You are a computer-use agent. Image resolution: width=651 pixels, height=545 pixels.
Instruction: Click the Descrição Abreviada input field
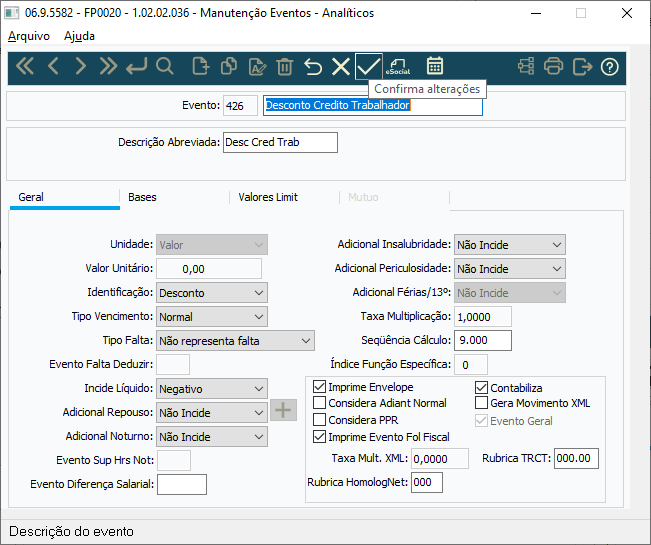tap(280, 142)
